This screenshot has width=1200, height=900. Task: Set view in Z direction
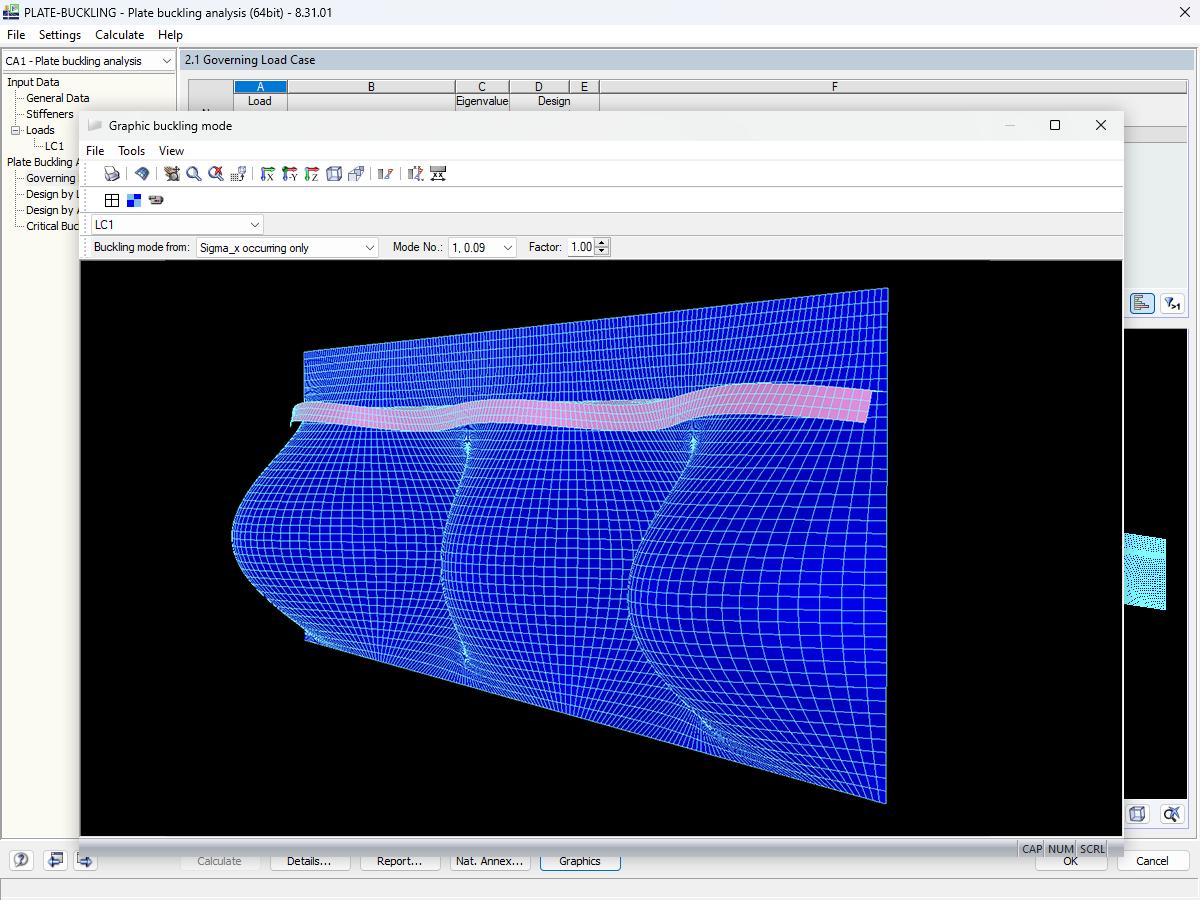coord(311,173)
